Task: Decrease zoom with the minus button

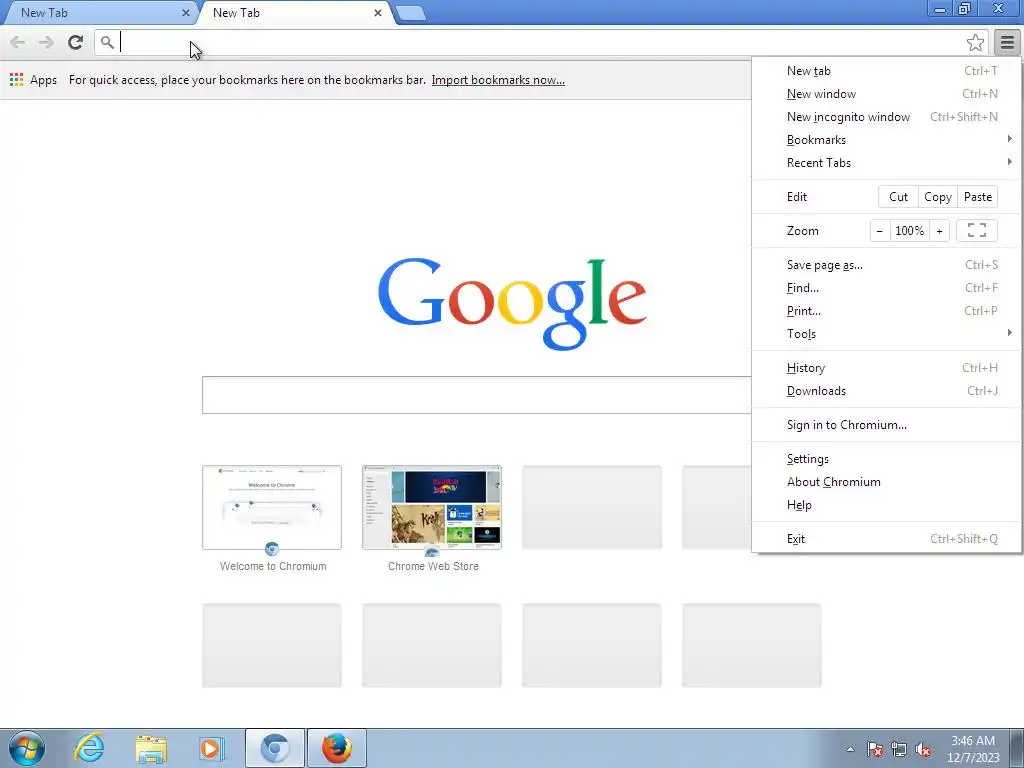Action: click(880, 231)
